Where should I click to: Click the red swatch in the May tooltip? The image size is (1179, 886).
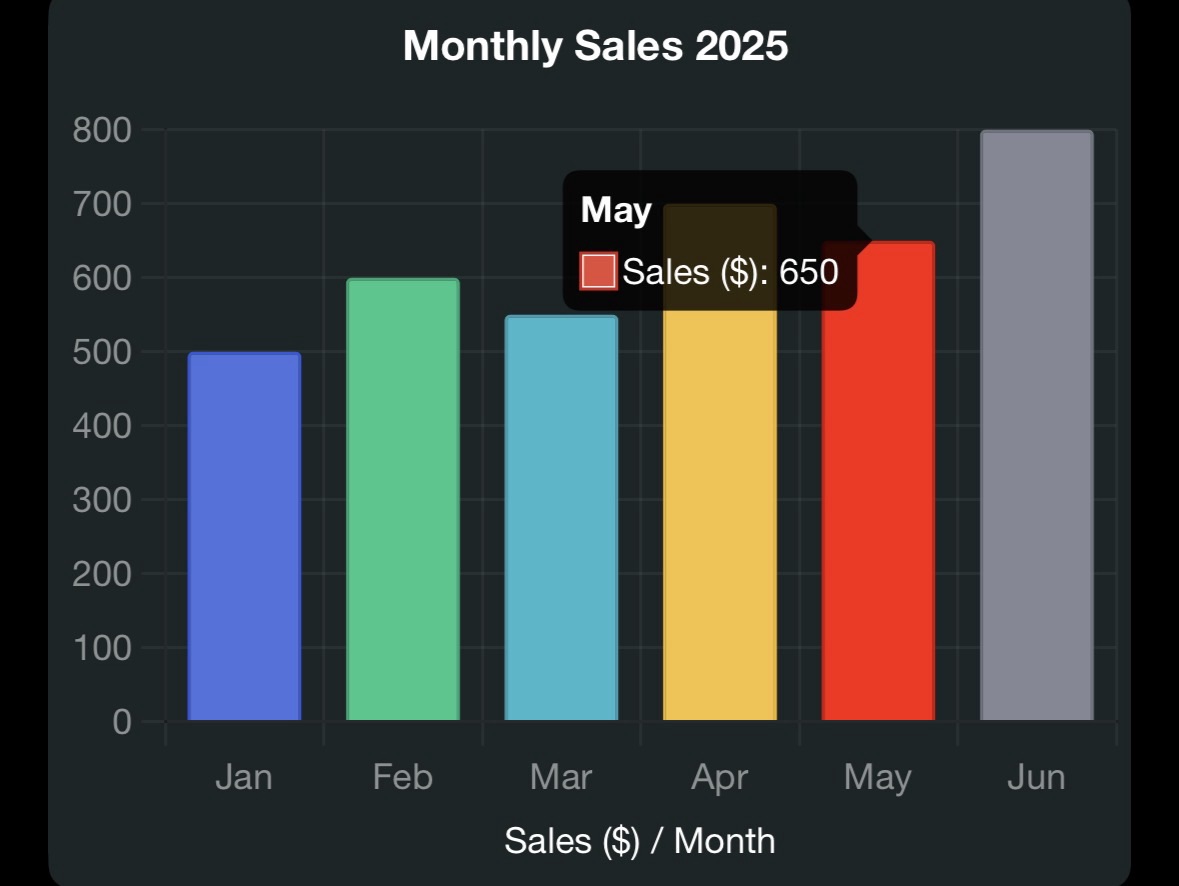598,271
